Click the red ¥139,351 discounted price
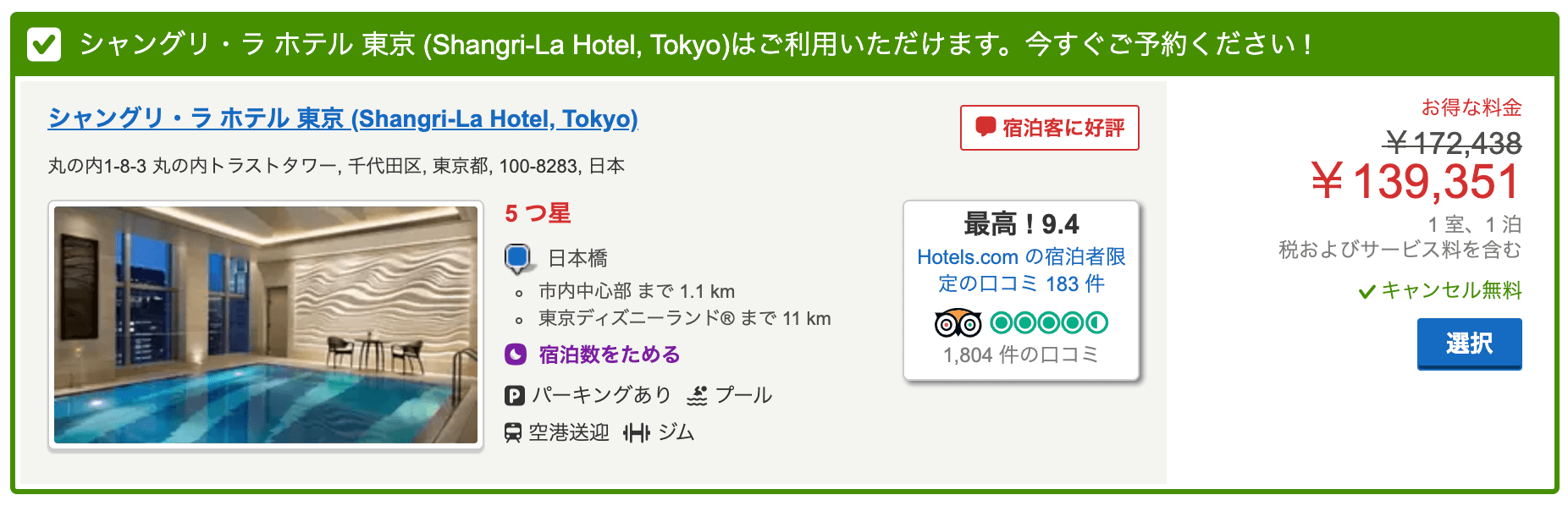The image size is (1568, 506). pyautogui.click(x=1415, y=182)
